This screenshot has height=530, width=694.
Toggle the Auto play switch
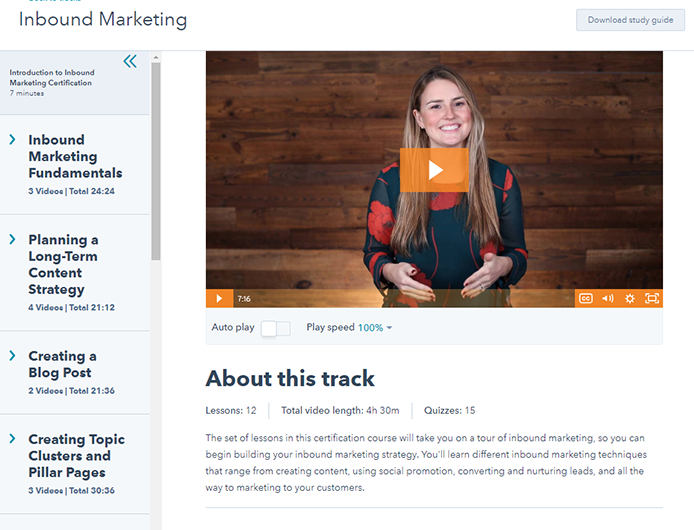coord(275,329)
